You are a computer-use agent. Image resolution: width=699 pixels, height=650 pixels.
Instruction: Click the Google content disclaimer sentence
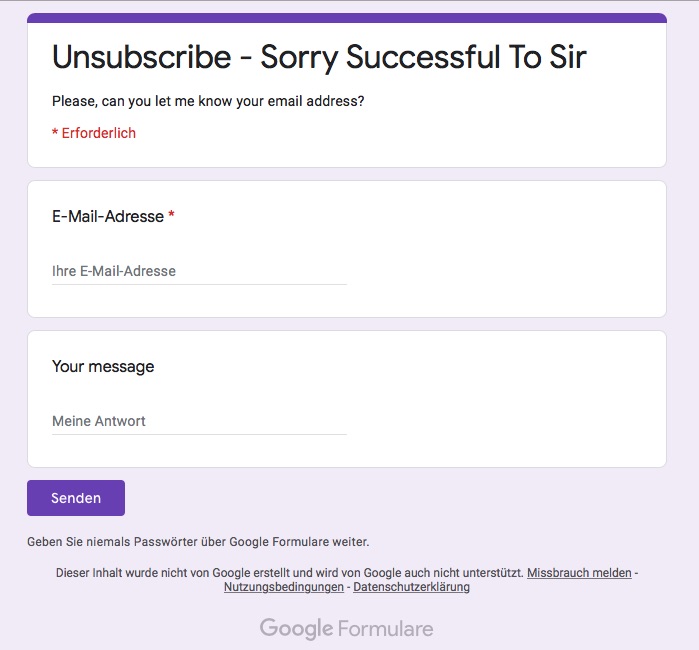(290, 573)
